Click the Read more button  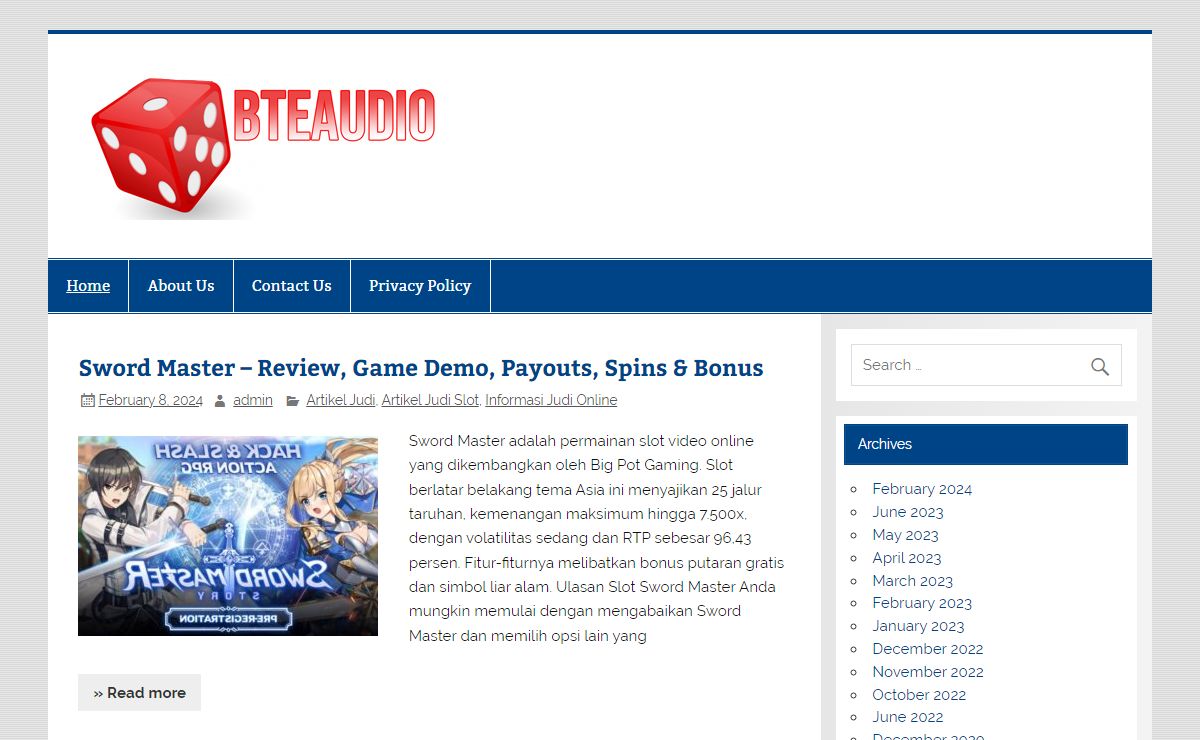tap(139, 692)
